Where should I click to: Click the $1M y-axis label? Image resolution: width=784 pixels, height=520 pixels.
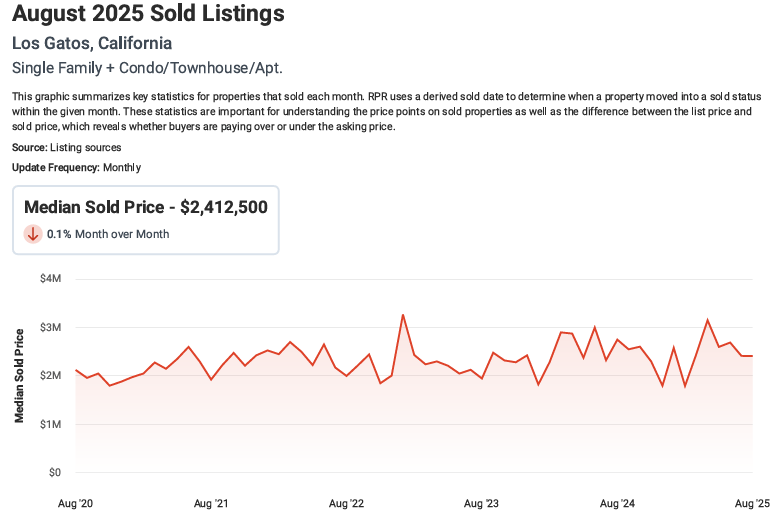49,424
